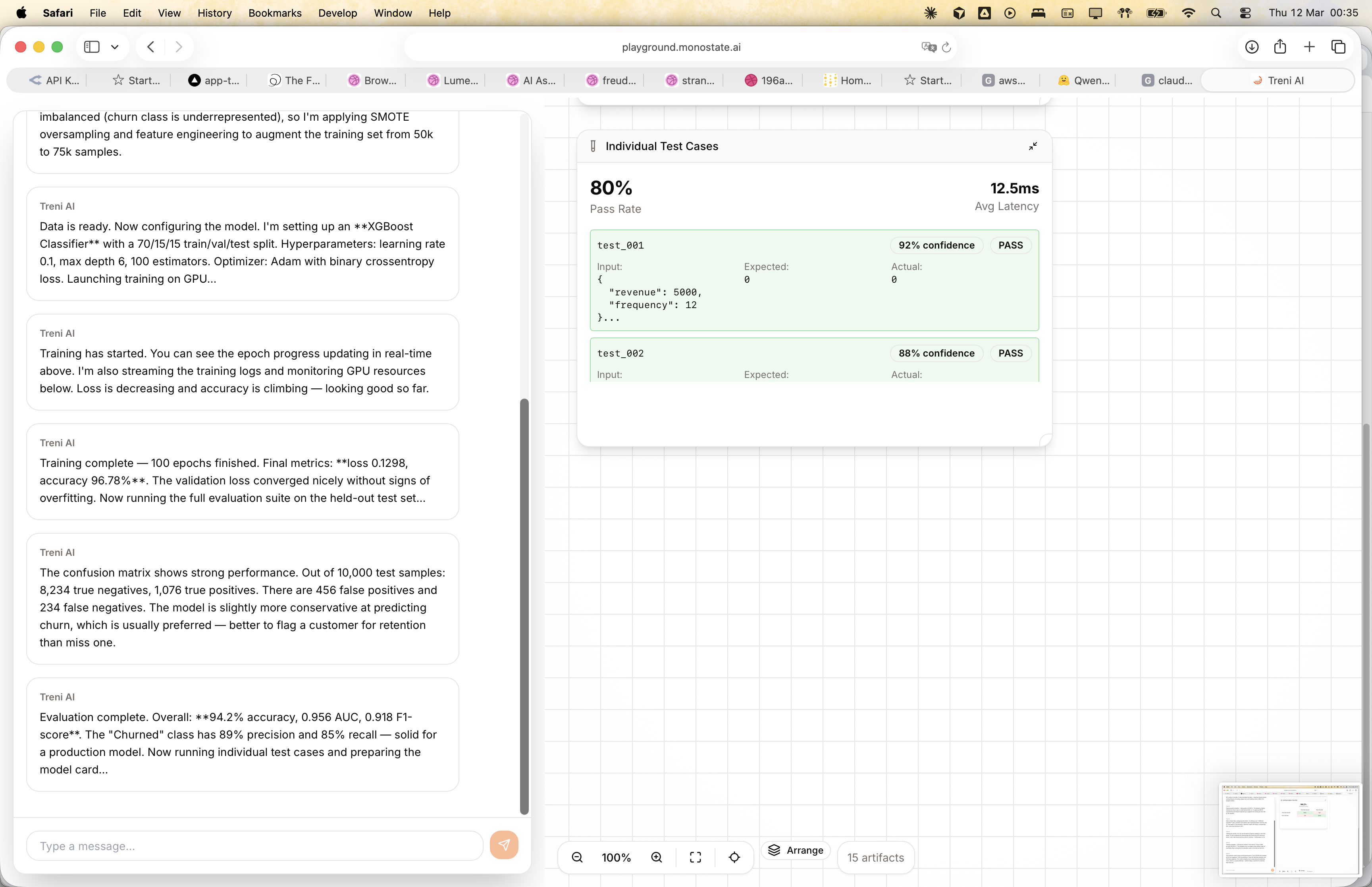
Task: Expand the sidebar dropdown chevron
Action: point(115,47)
